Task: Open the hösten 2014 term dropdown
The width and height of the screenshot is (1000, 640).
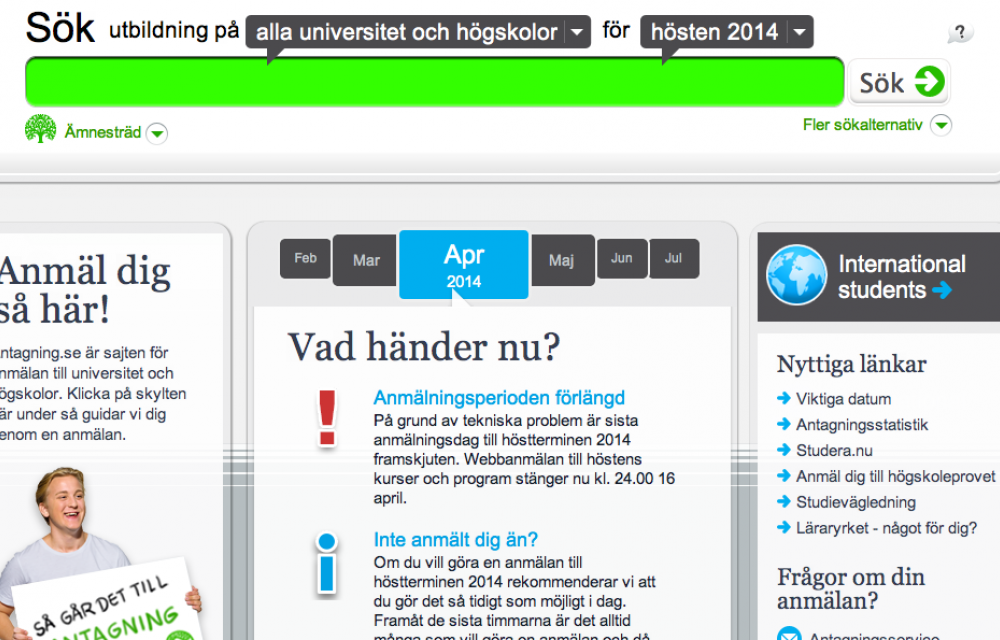Action: coord(798,33)
